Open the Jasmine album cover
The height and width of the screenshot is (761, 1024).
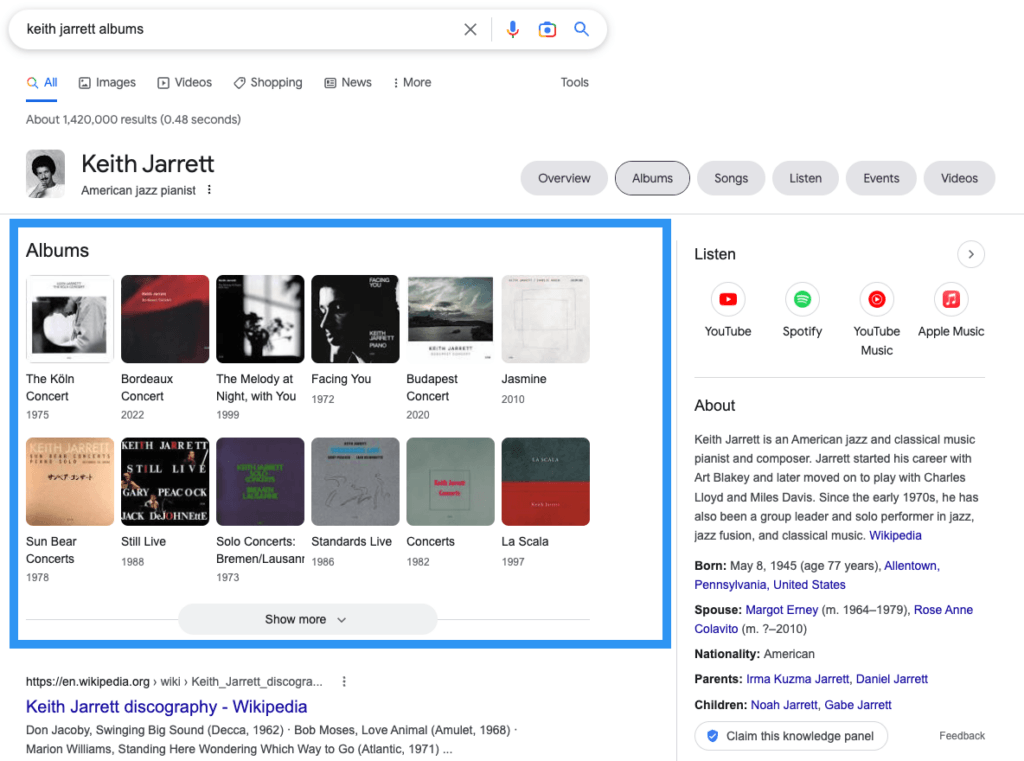545,319
